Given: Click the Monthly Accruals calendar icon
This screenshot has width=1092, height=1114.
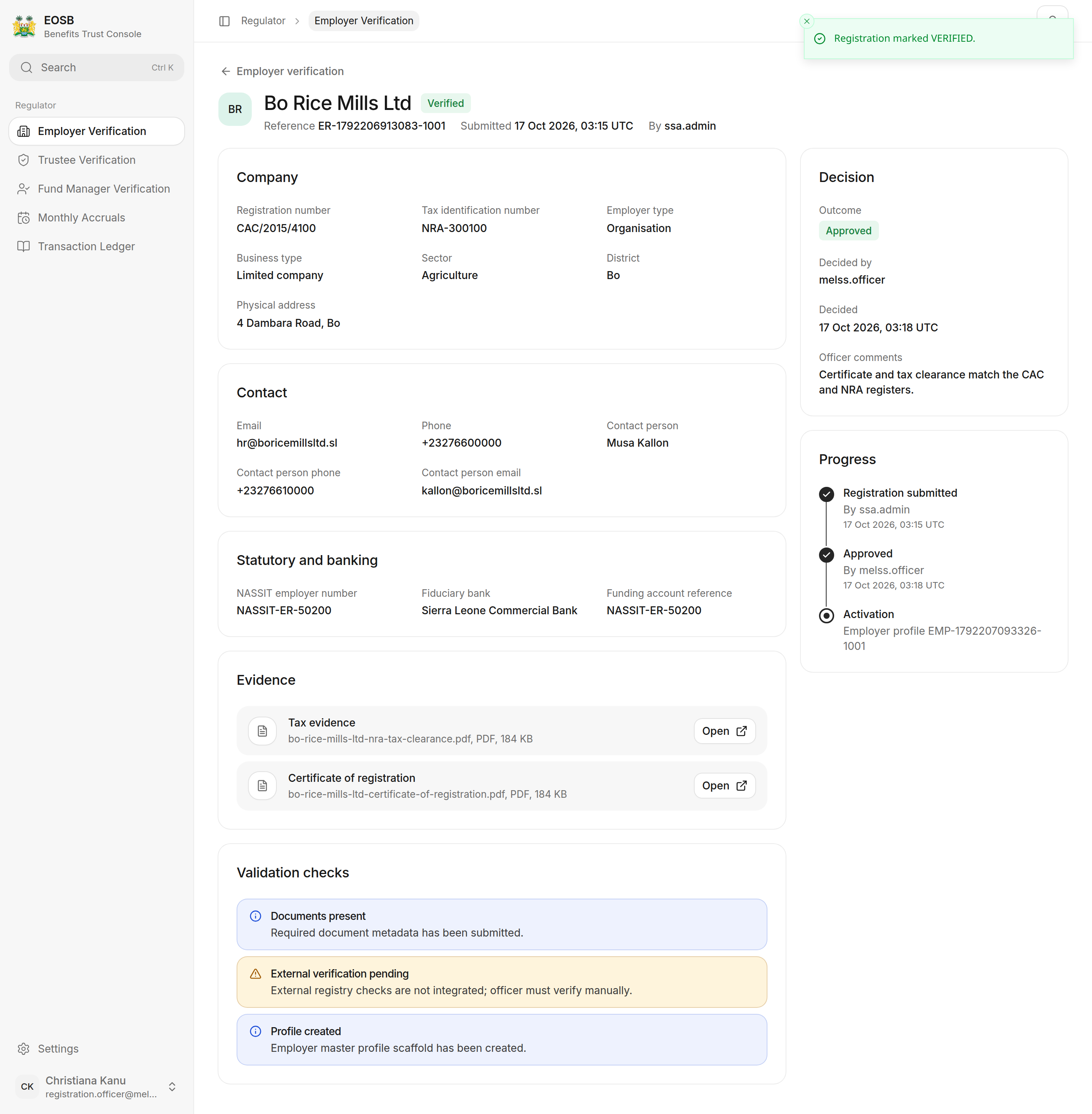Looking at the screenshot, I should pyautogui.click(x=24, y=217).
